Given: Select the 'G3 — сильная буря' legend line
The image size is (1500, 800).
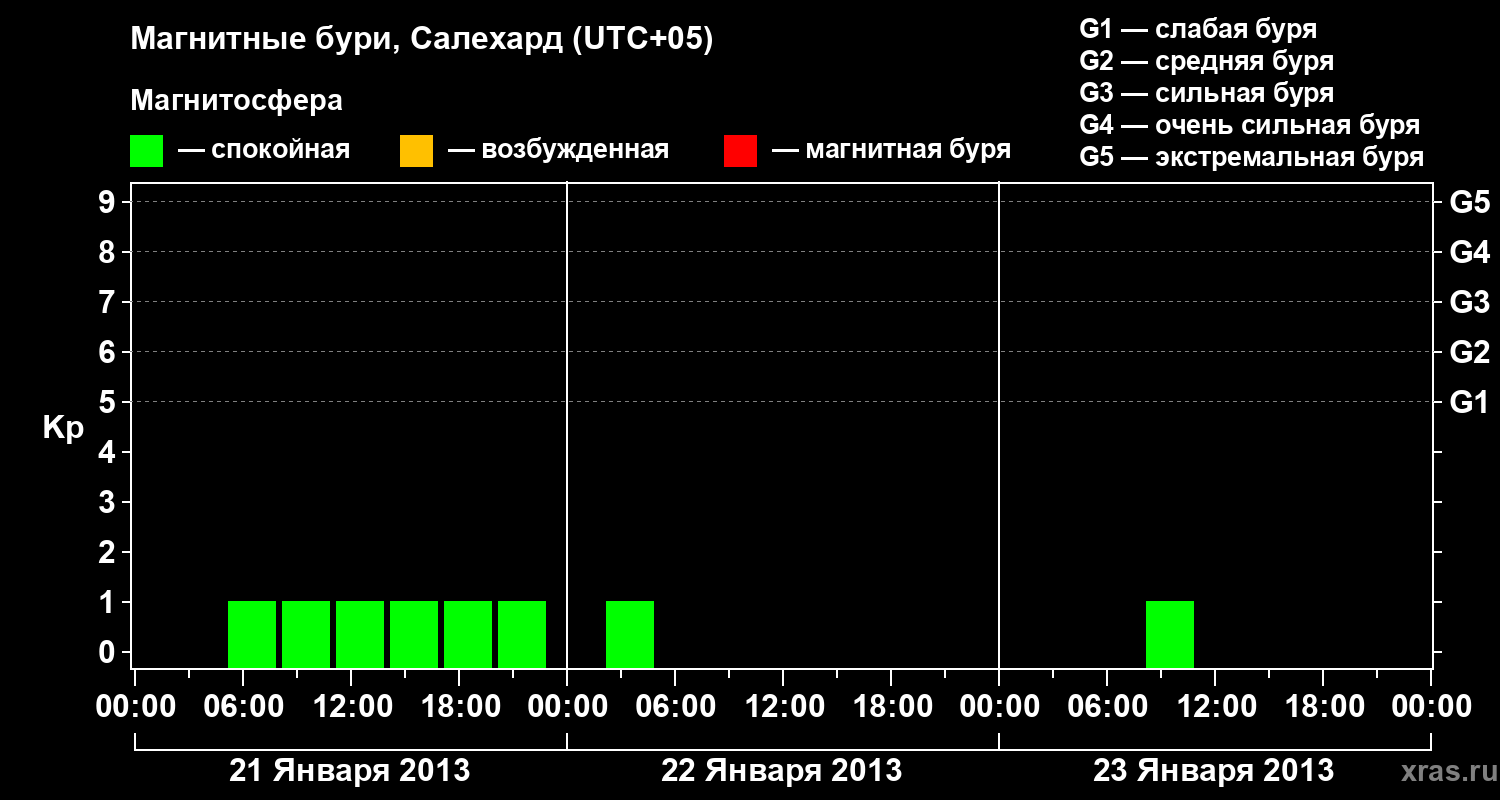Looking at the screenshot, I should click(x=1206, y=93).
